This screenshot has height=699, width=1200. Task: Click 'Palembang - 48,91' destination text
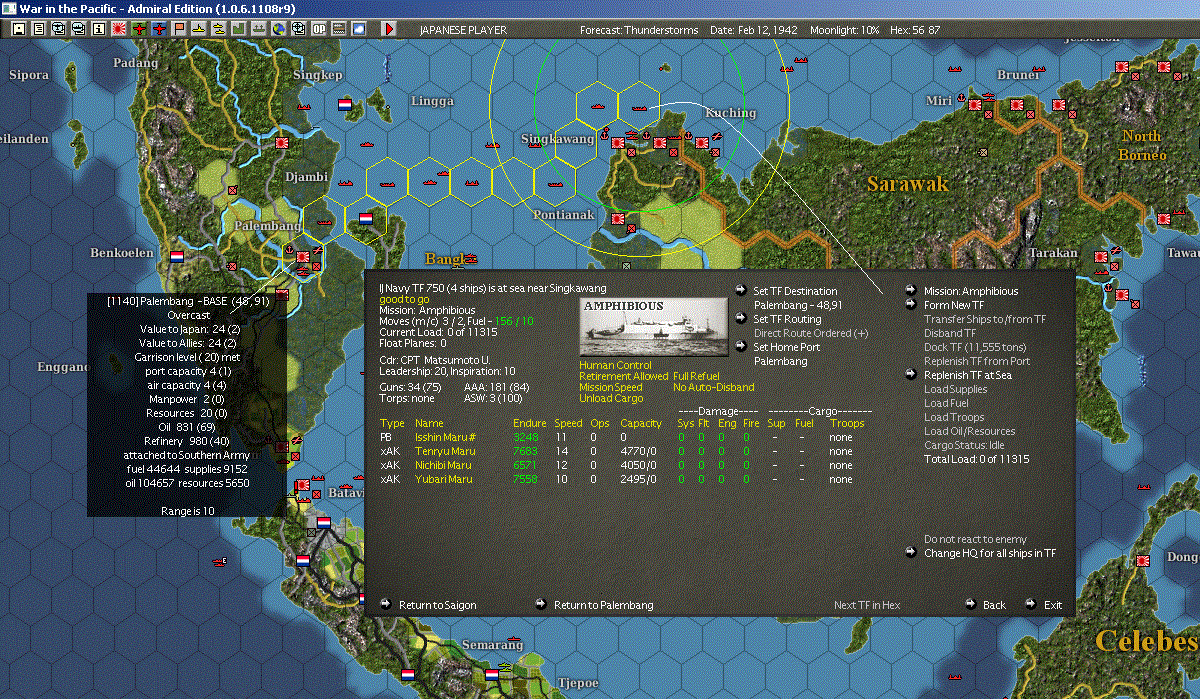click(798, 305)
